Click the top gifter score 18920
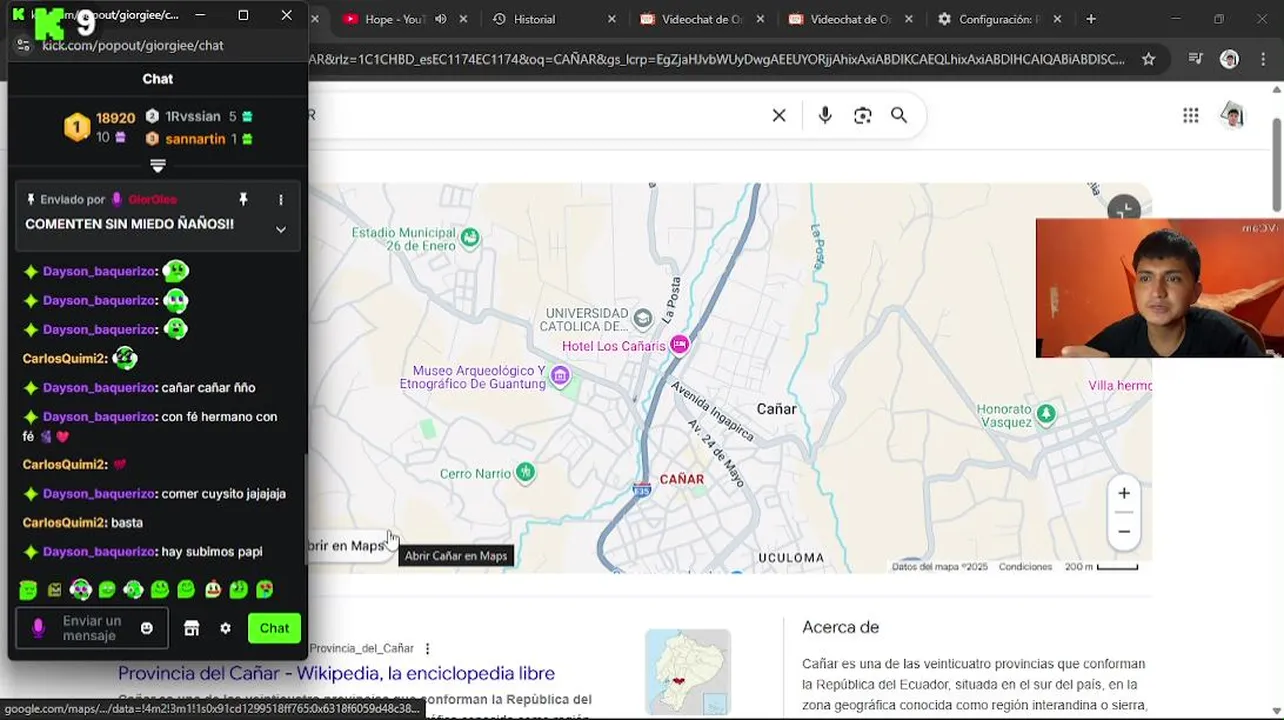Viewport: 1284px width, 720px height. pos(115,118)
